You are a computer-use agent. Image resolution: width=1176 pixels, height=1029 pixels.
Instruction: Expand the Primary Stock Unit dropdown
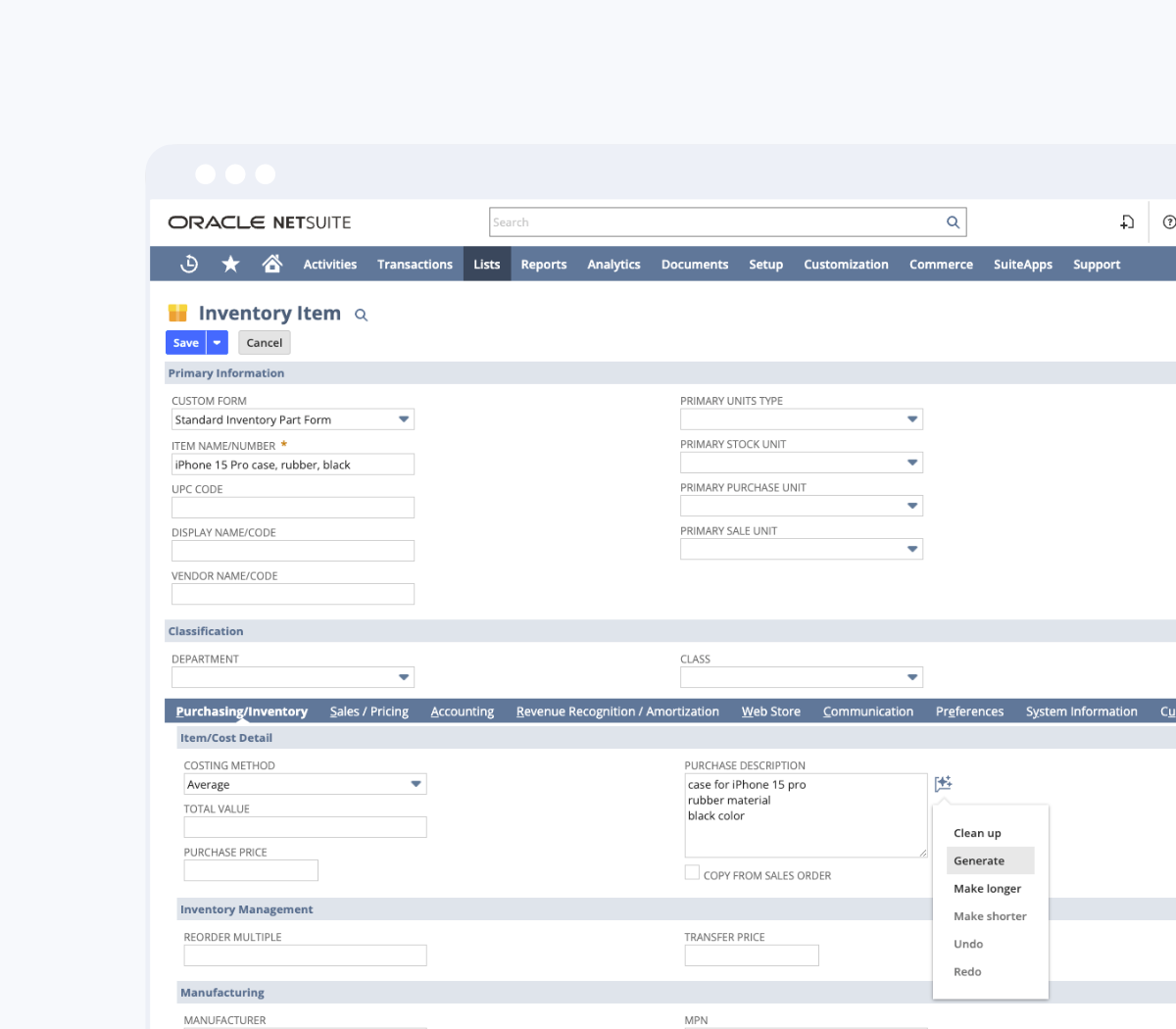912,463
